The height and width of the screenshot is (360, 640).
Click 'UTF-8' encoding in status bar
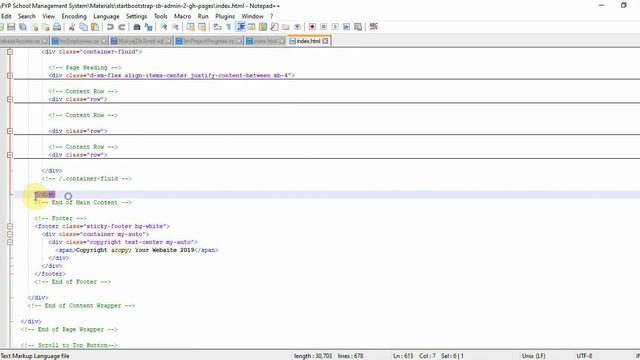coord(584,356)
